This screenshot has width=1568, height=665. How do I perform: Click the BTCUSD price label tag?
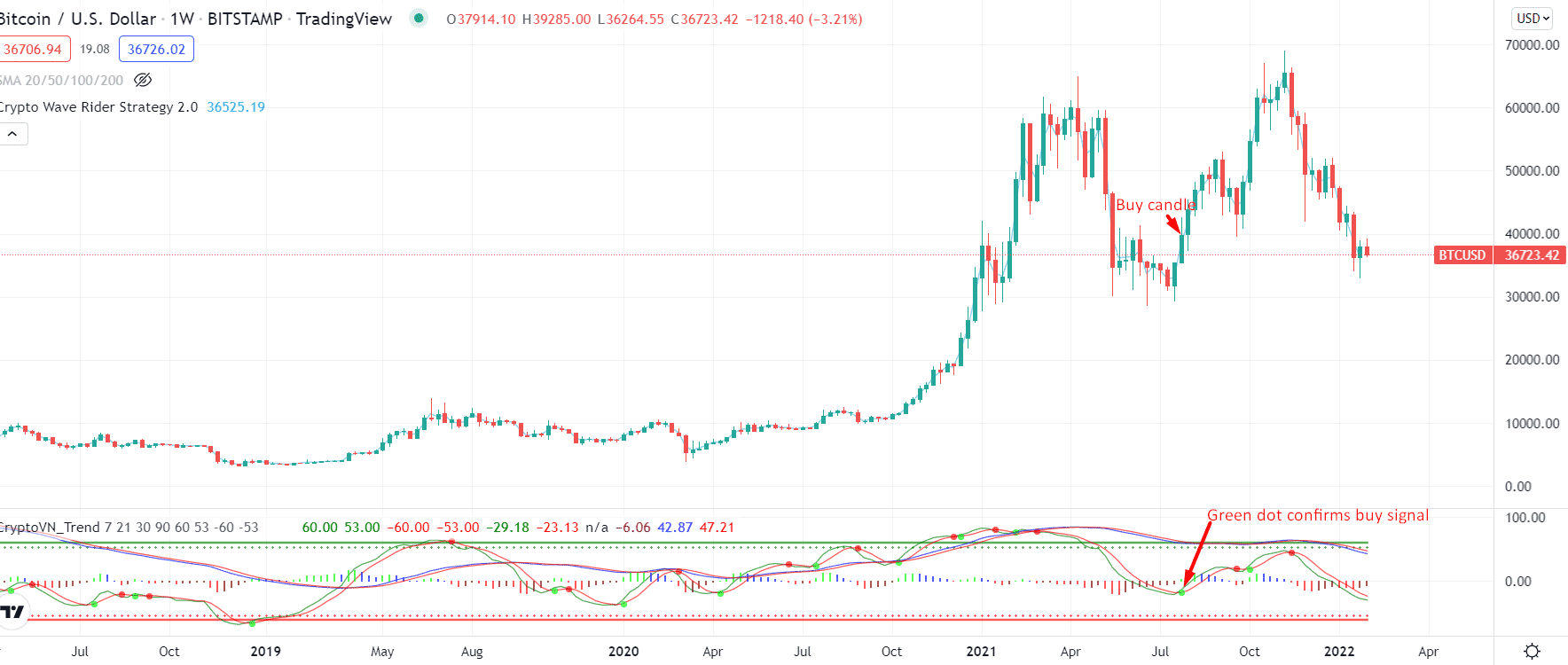[x=1462, y=254]
